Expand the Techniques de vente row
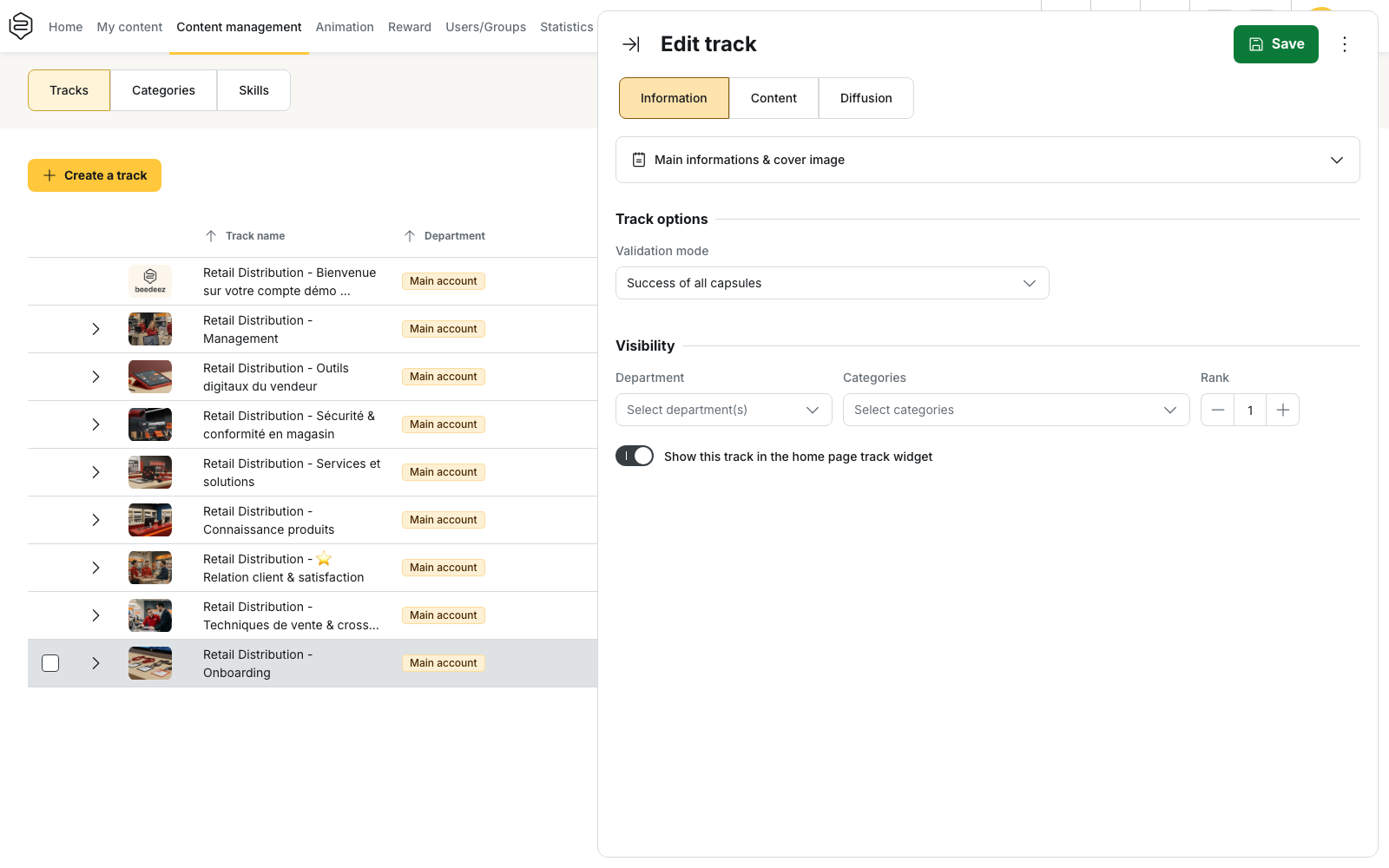The image size is (1389, 868). coord(95,615)
